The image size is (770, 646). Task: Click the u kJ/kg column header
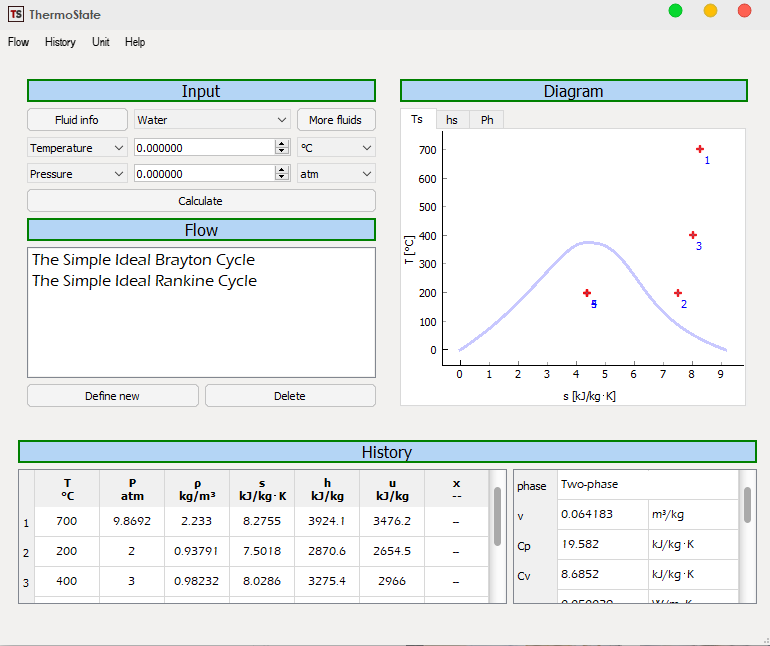(392, 489)
